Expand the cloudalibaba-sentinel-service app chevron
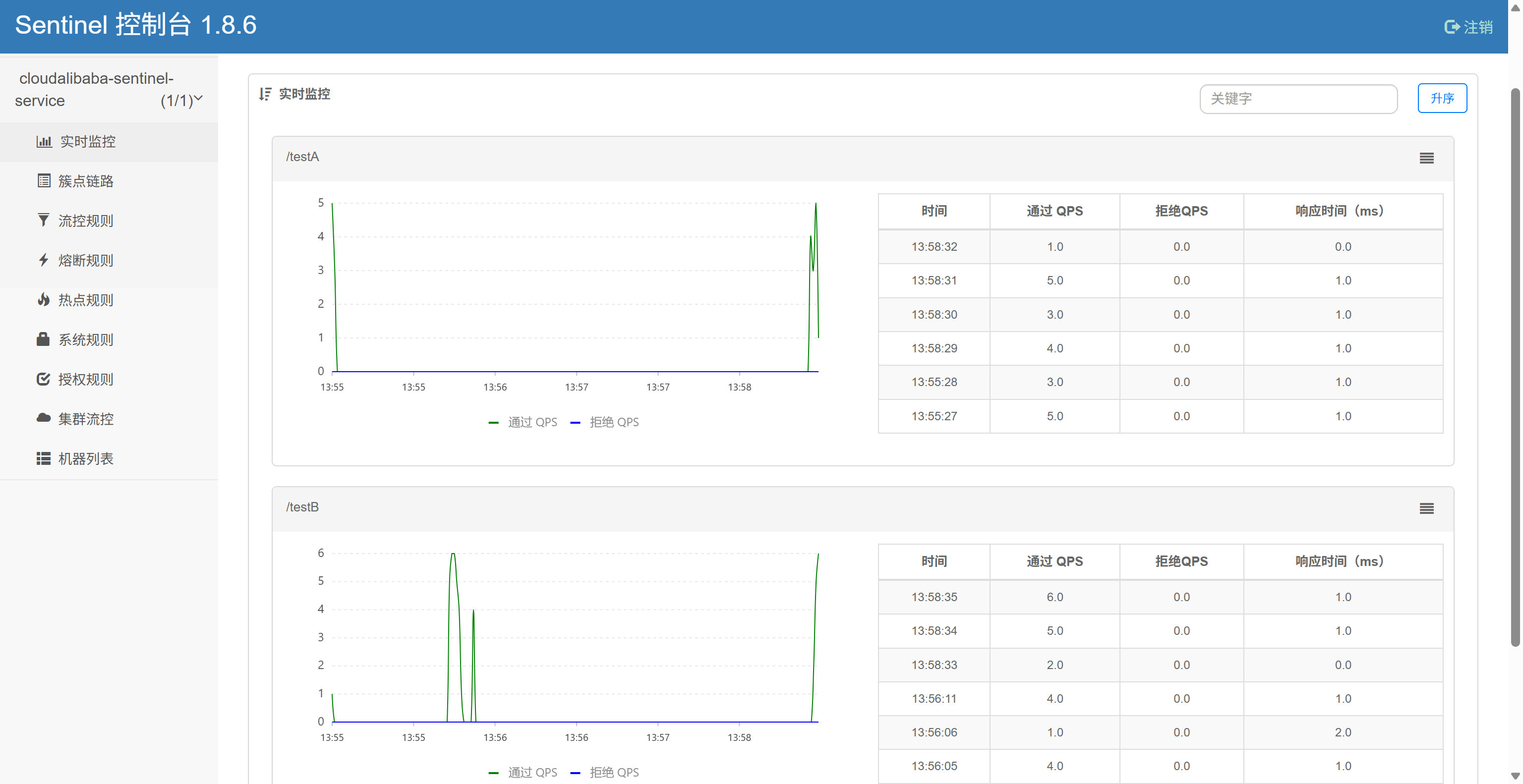The image size is (1523, 784). tap(199, 98)
